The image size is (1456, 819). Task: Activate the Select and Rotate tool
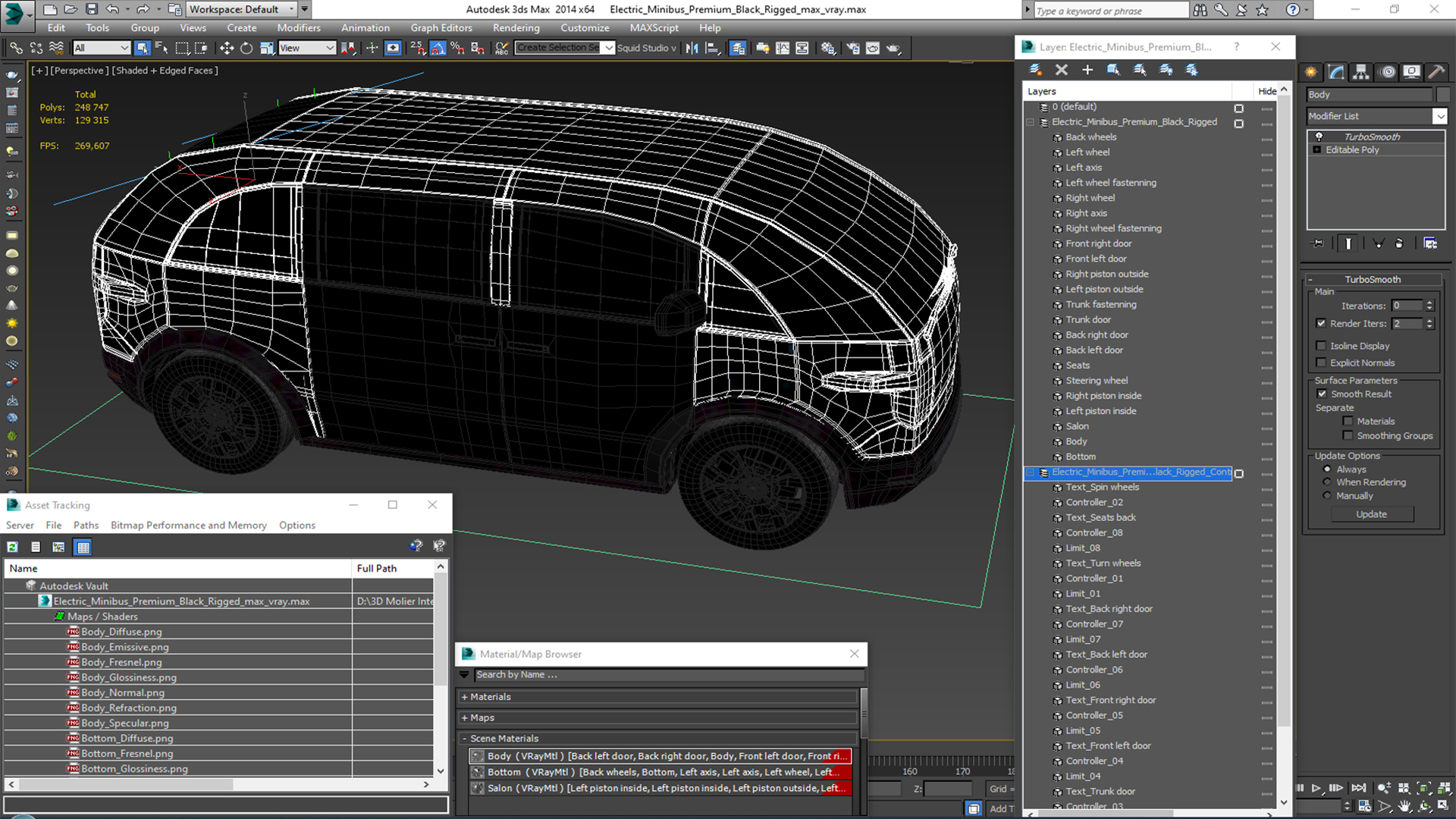246,48
